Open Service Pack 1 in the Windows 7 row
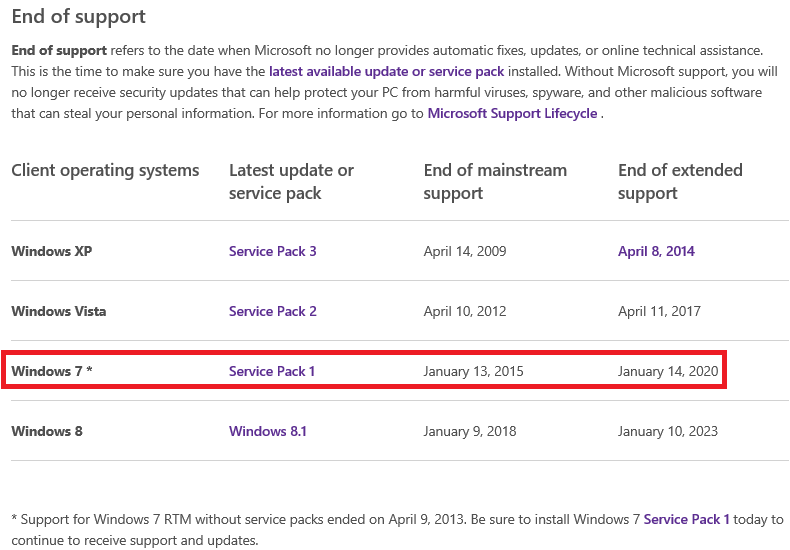Screen dimensions: 790x550 pos(272,371)
